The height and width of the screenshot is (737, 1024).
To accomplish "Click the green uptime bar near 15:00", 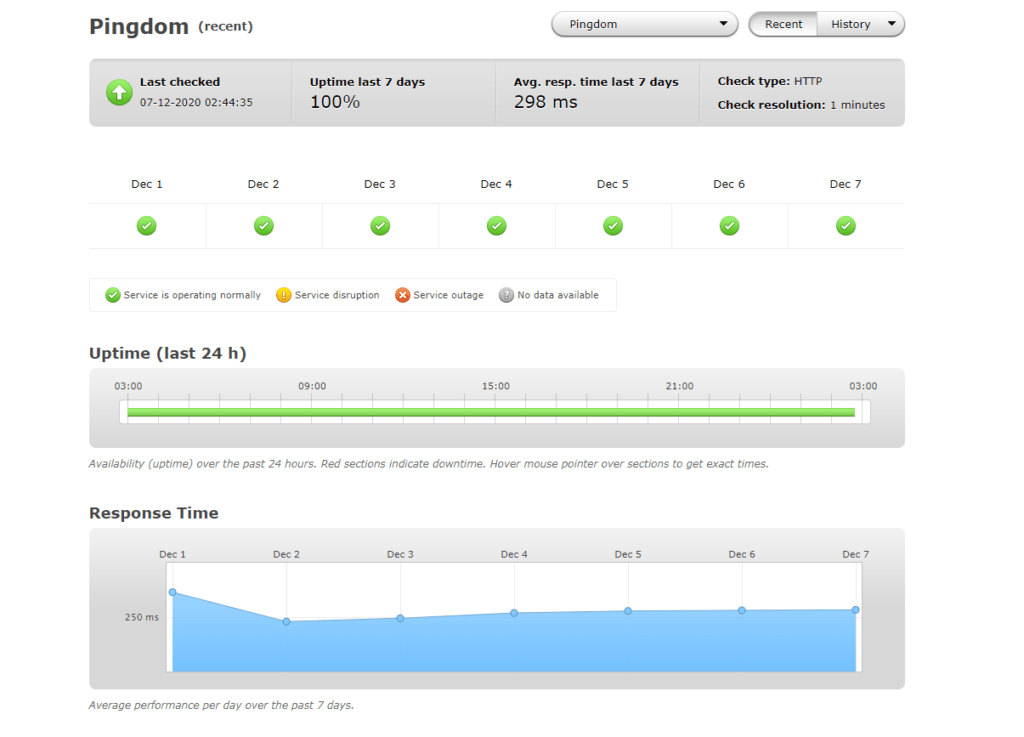I will 496,412.
